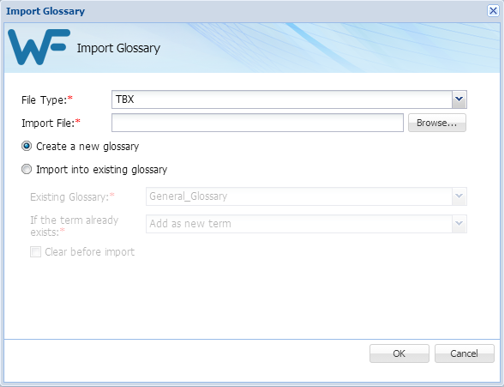The image size is (504, 387).
Task: Select Import into existing glossary radio button
Action: [27, 169]
